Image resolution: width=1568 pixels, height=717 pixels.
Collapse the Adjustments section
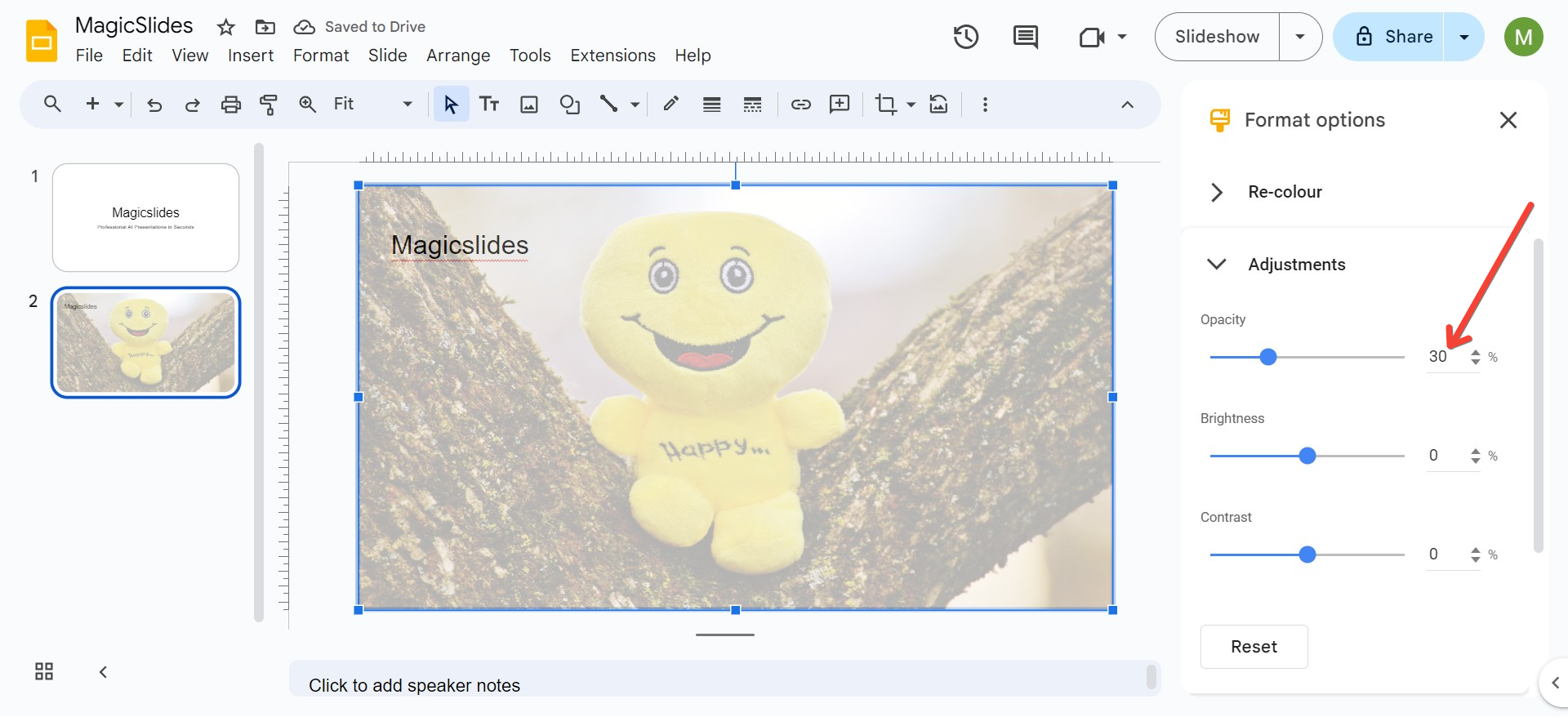coord(1217,265)
